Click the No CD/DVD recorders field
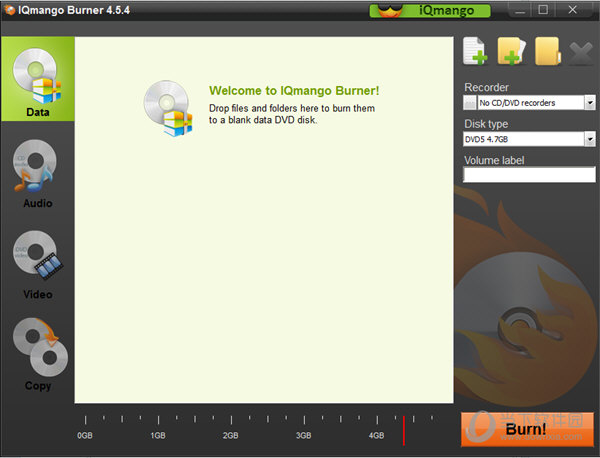This screenshot has height=458, width=600. pyautogui.click(x=531, y=103)
